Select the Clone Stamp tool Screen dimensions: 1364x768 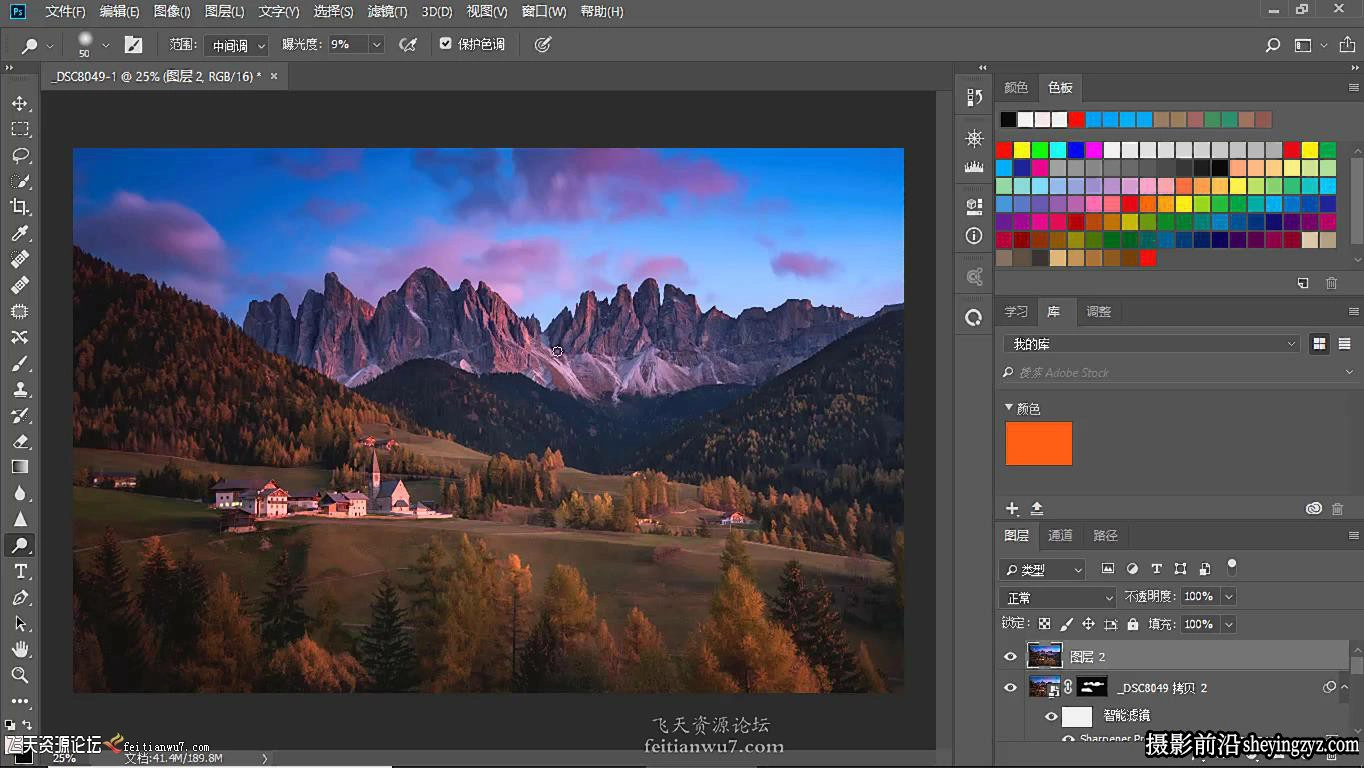point(20,389)
